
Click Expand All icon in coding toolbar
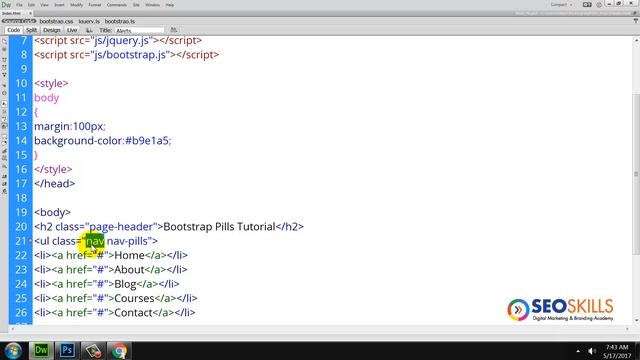pos(4,75)
